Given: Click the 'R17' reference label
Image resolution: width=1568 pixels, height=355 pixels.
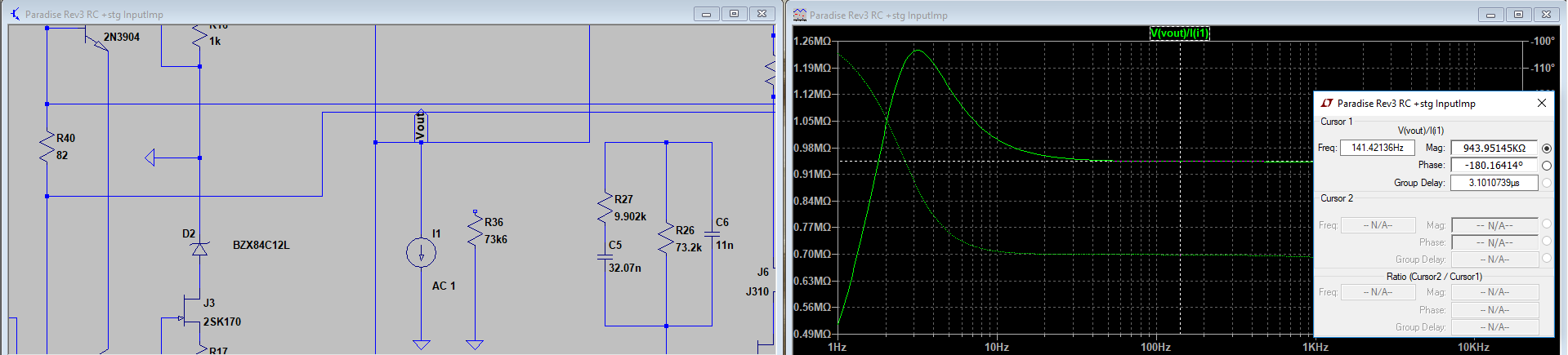Looking at the screenshot, I should 218,350.
